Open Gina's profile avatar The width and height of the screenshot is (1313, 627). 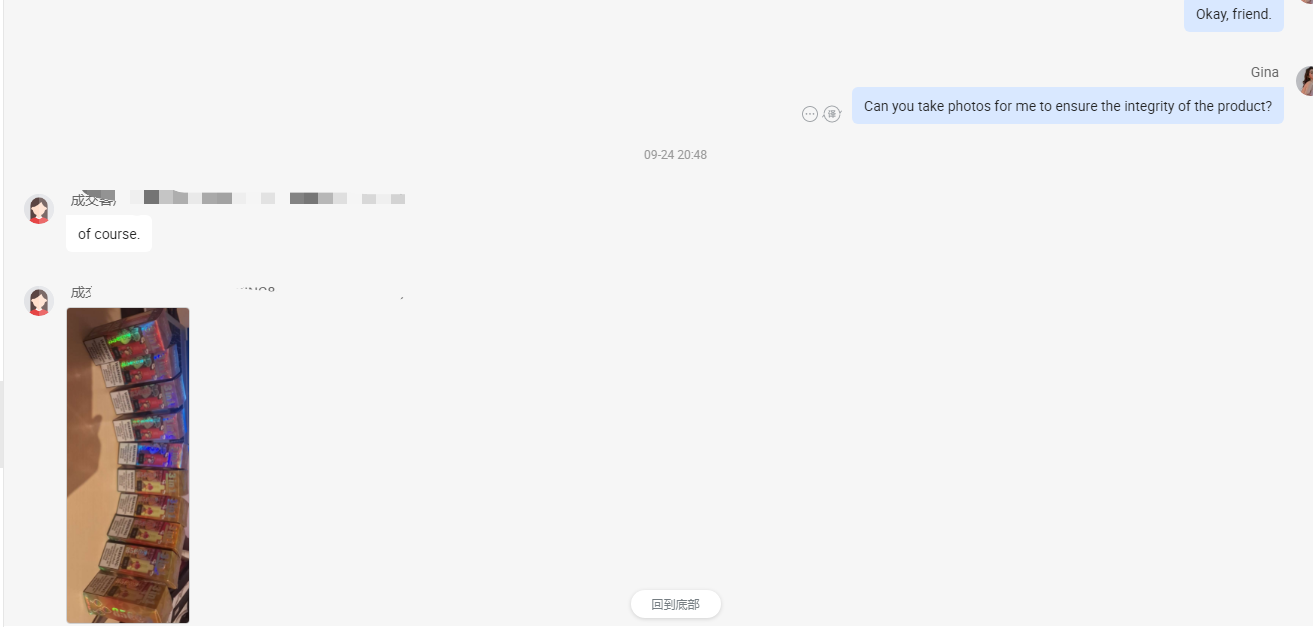pyautogui.click(x=1305, y=81)
